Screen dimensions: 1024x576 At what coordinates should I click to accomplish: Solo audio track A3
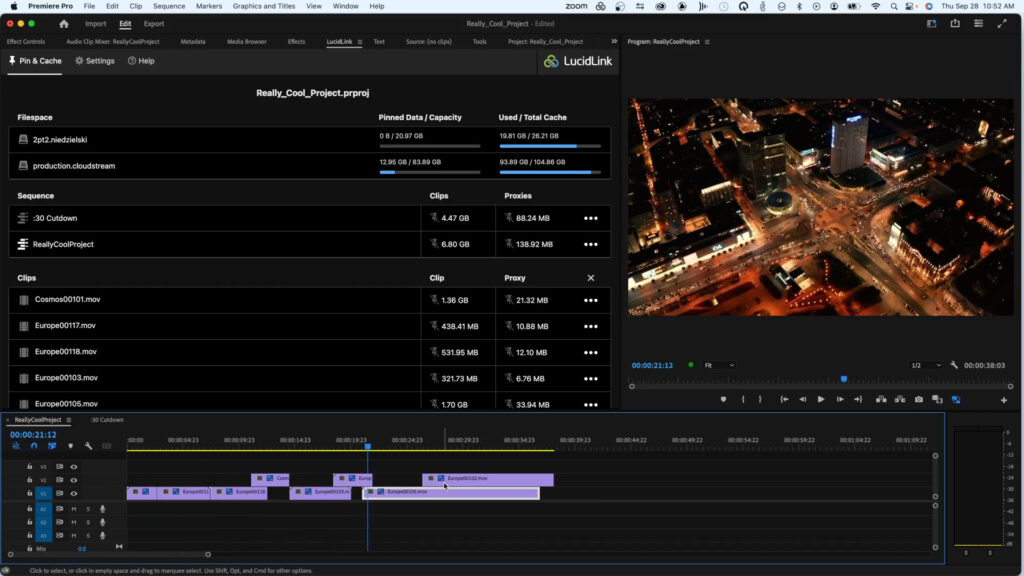point(88,535)
